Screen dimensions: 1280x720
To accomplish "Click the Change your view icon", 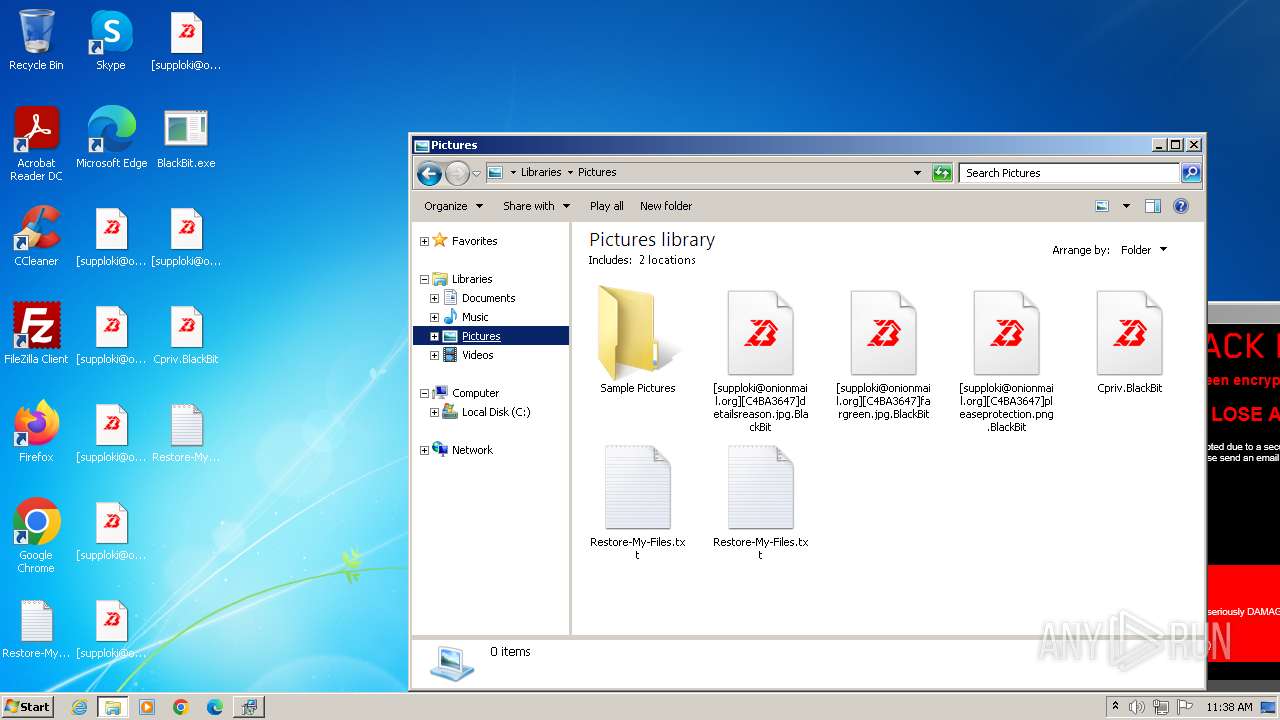I will [x=1102, y=206].
